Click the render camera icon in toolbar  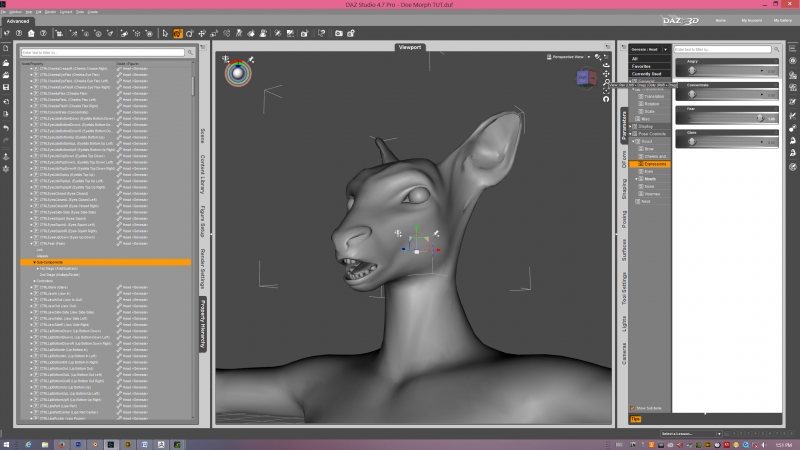(340, 33)
